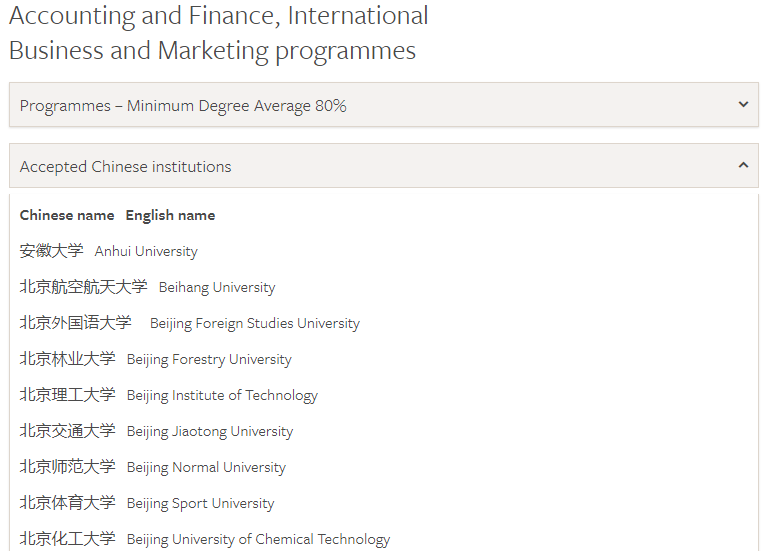Viewport: 771px width, 551px height.
Task: Click the Chinese name 北京林业大学
Action: click(68, 359)
